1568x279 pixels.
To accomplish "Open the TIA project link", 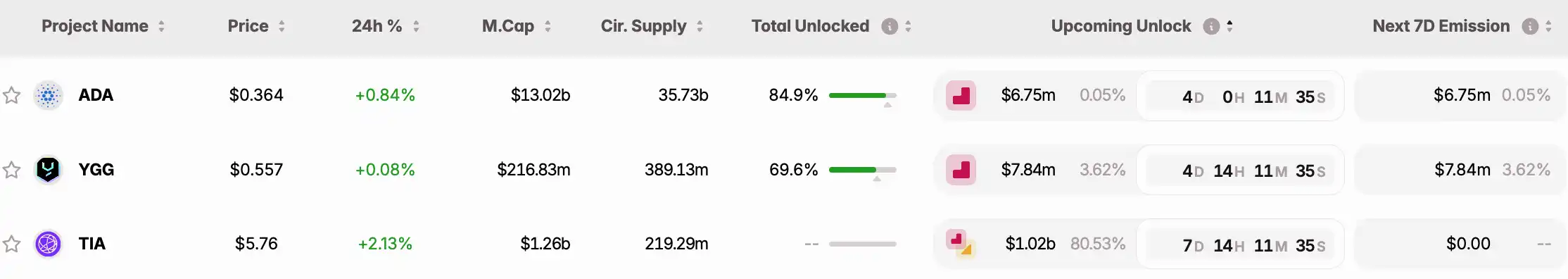I will (x=92, y=244).
